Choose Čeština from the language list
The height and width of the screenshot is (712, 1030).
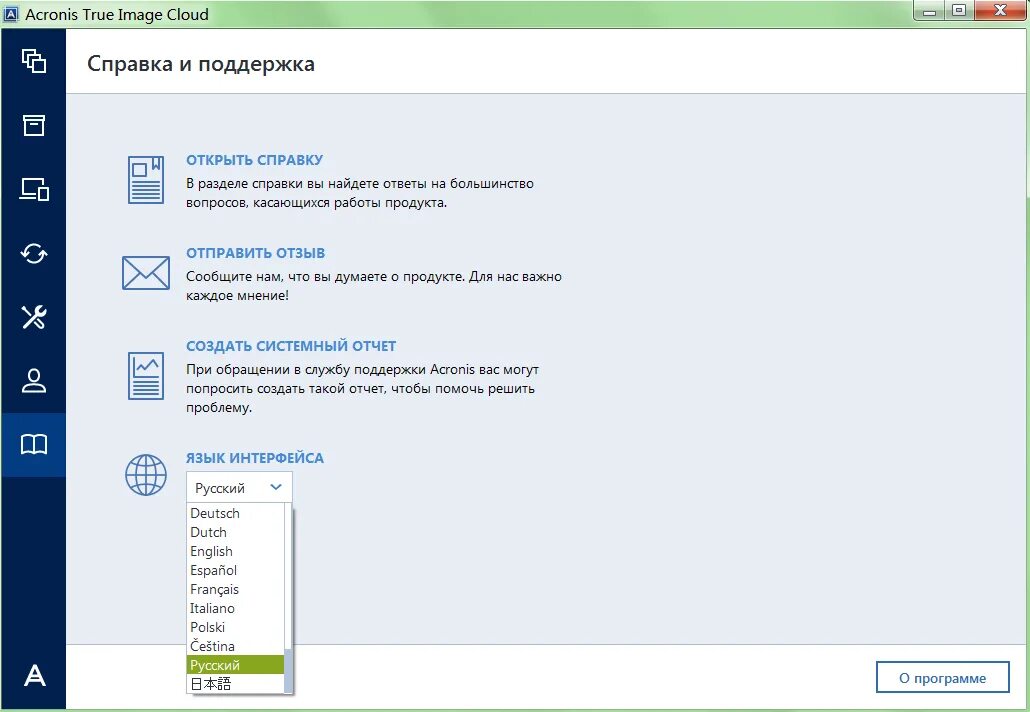(x=235, y=646)
